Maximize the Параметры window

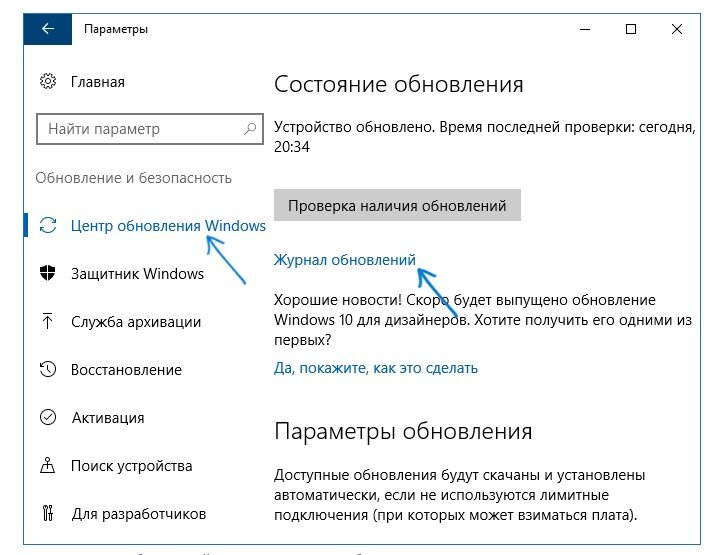click(631, 29)
